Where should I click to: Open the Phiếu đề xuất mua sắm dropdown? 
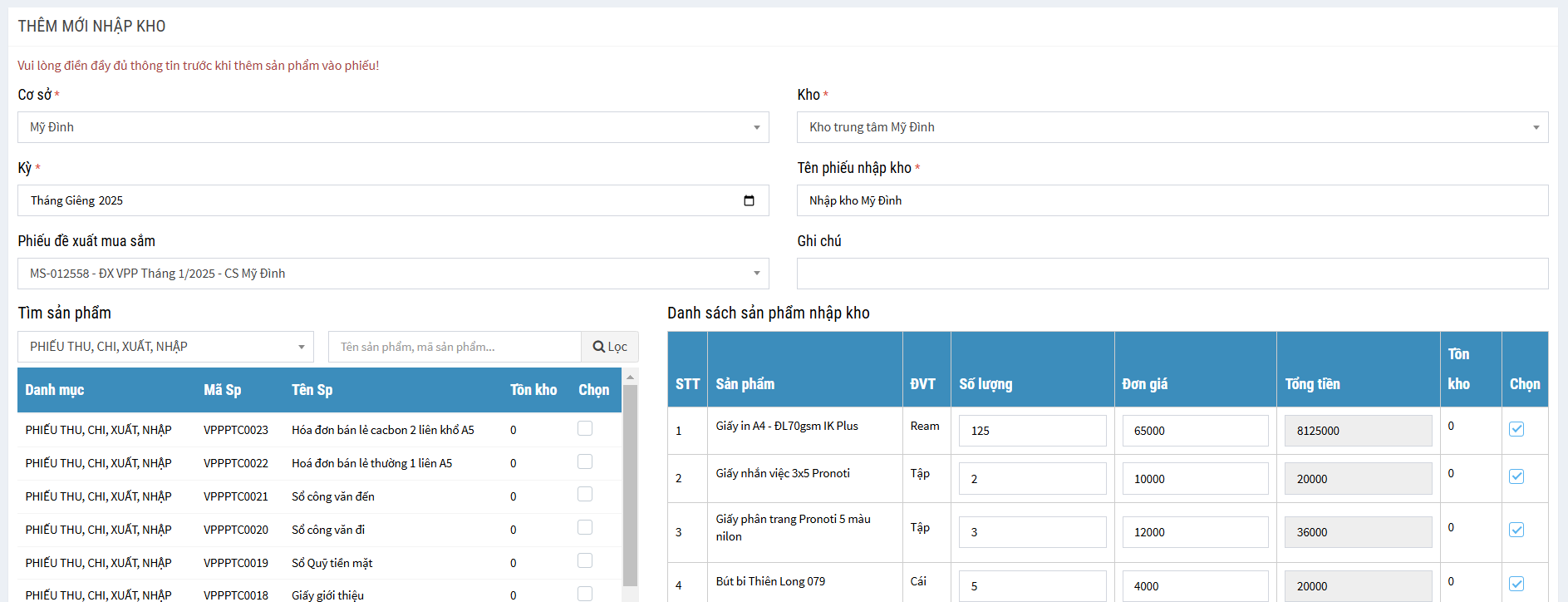coord(393,274)
